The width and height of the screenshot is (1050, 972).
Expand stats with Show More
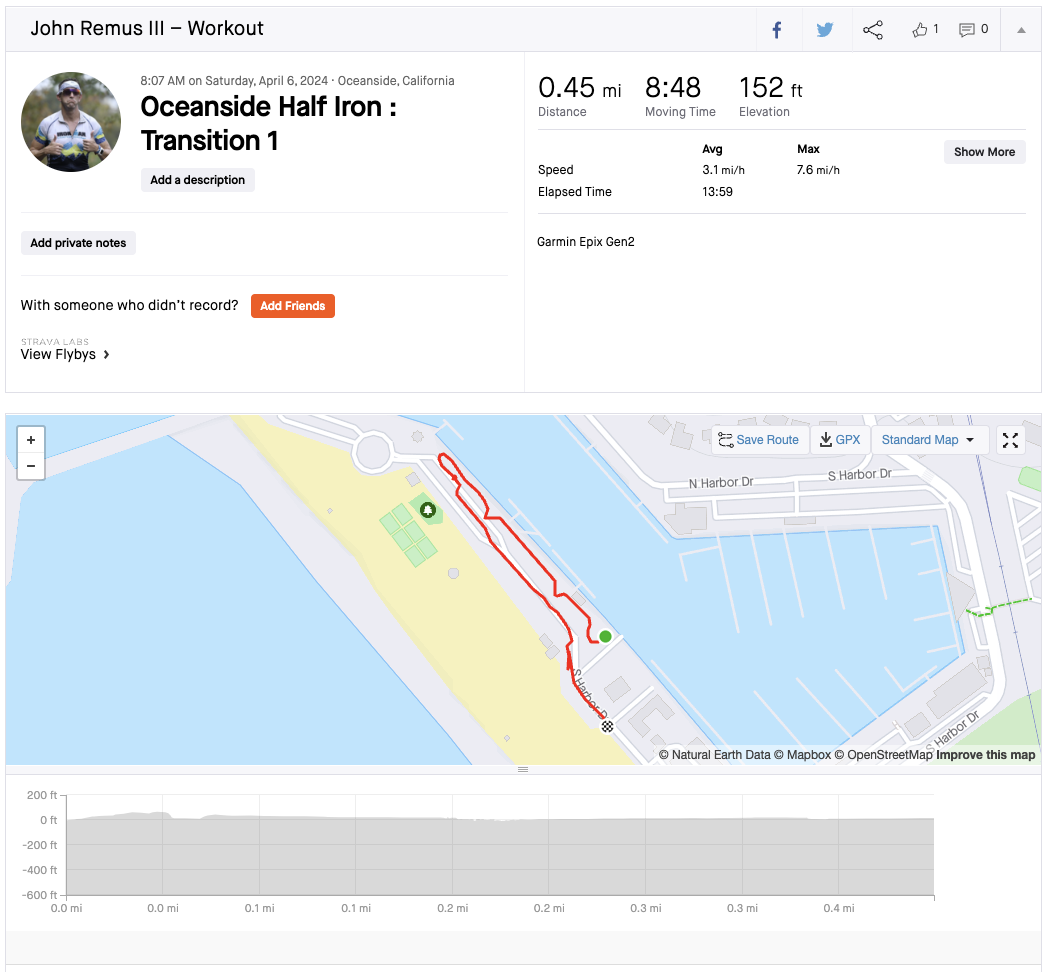tap(983, 152)
